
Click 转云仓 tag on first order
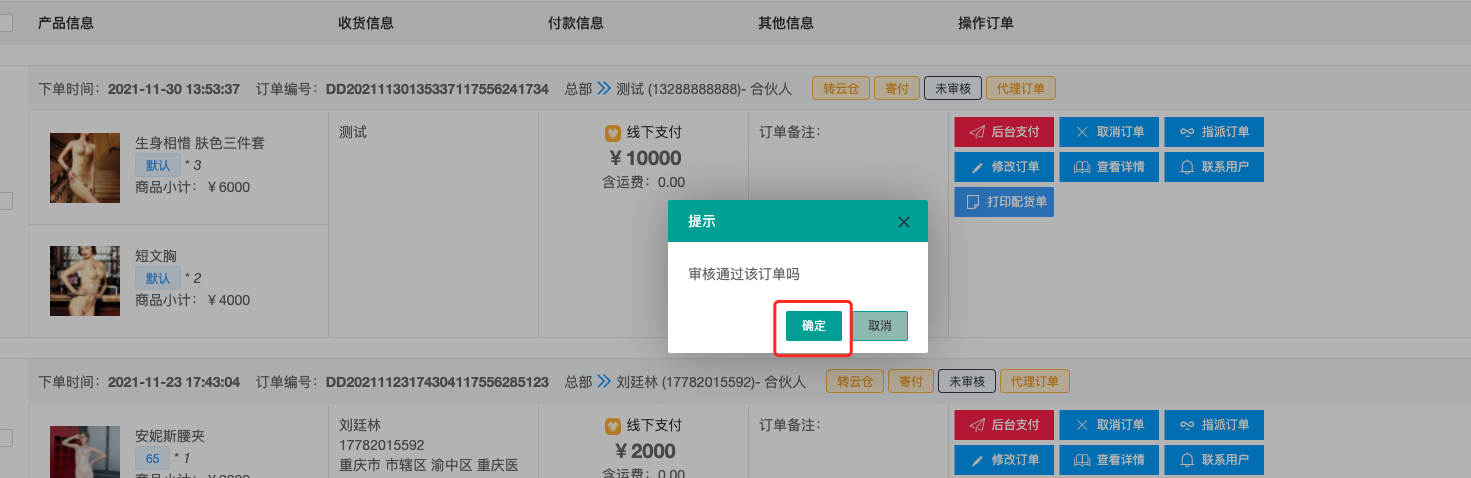point(841,88)
